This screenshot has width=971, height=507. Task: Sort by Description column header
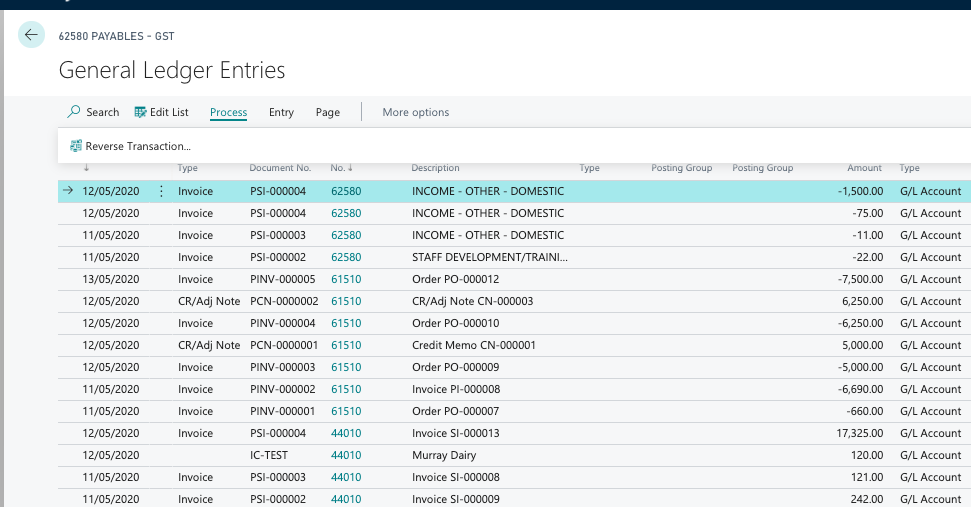coord(435,168)
